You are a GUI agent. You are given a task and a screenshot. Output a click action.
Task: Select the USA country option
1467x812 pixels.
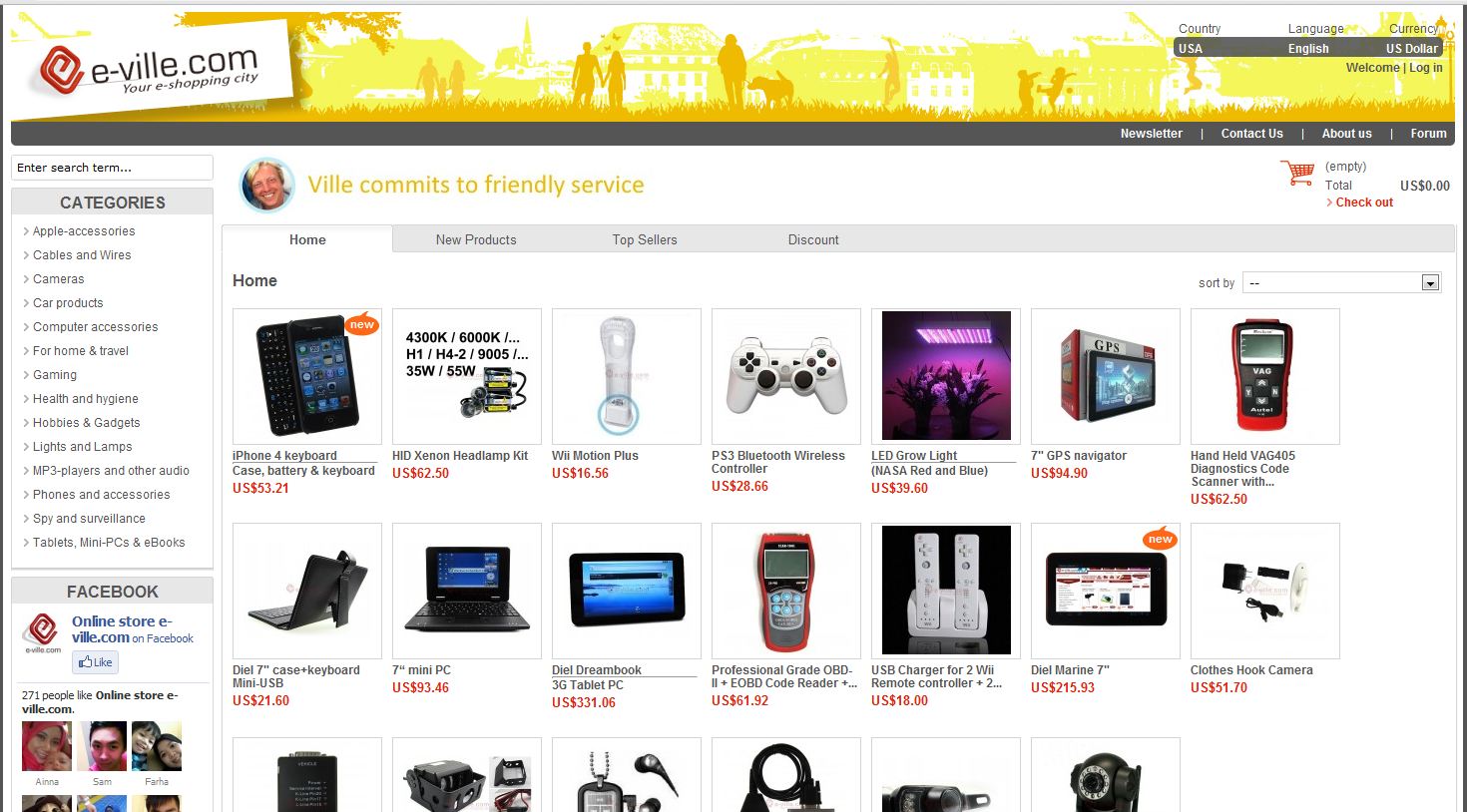[x=1191, y=48]
